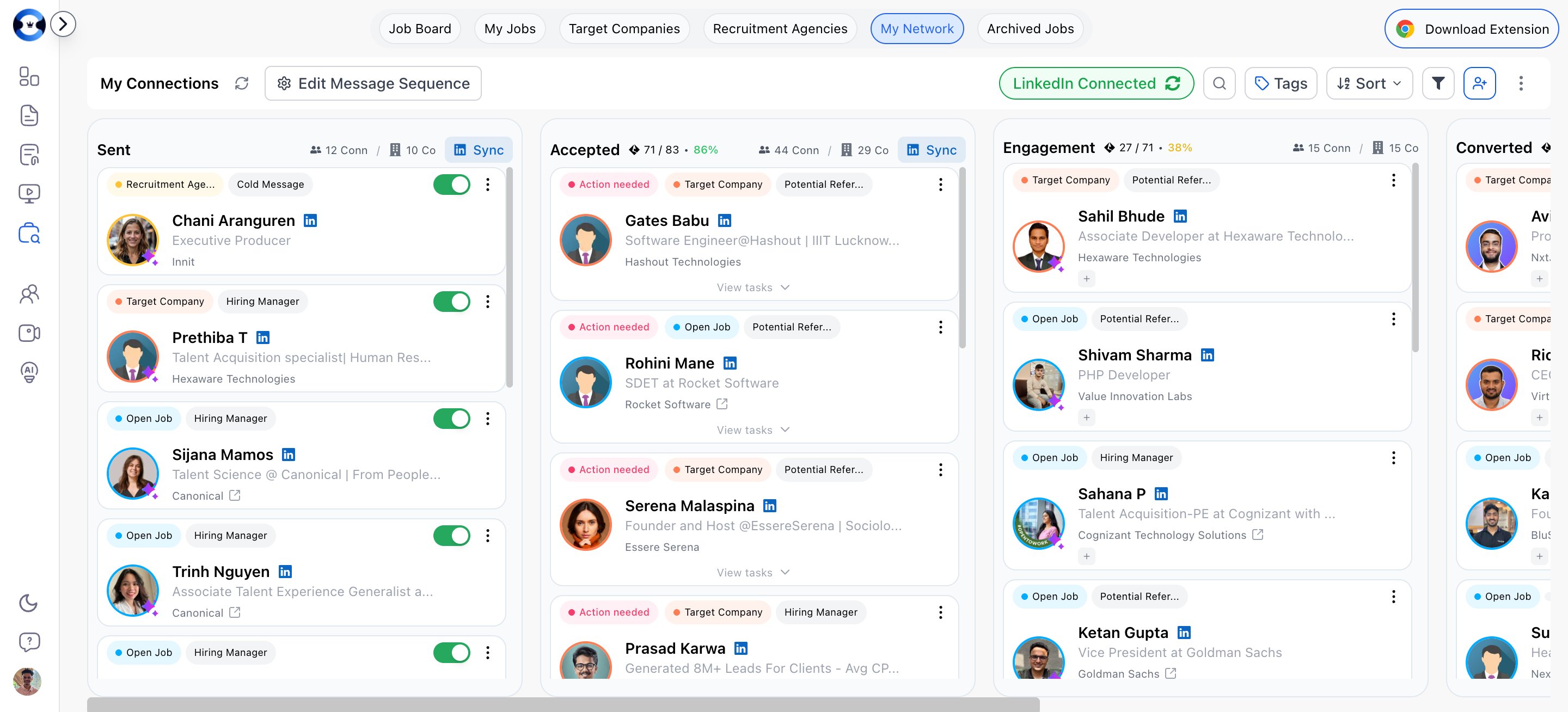Image resolution: width=1568 pixels, height=712 pixels.
Task: Add a tag to Sahil Bhude card
Action: (1087, 279)
